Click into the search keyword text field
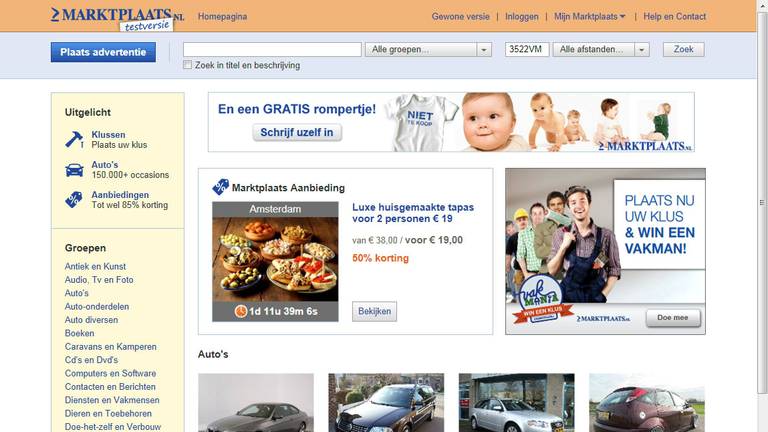 [x=272, y=49]
